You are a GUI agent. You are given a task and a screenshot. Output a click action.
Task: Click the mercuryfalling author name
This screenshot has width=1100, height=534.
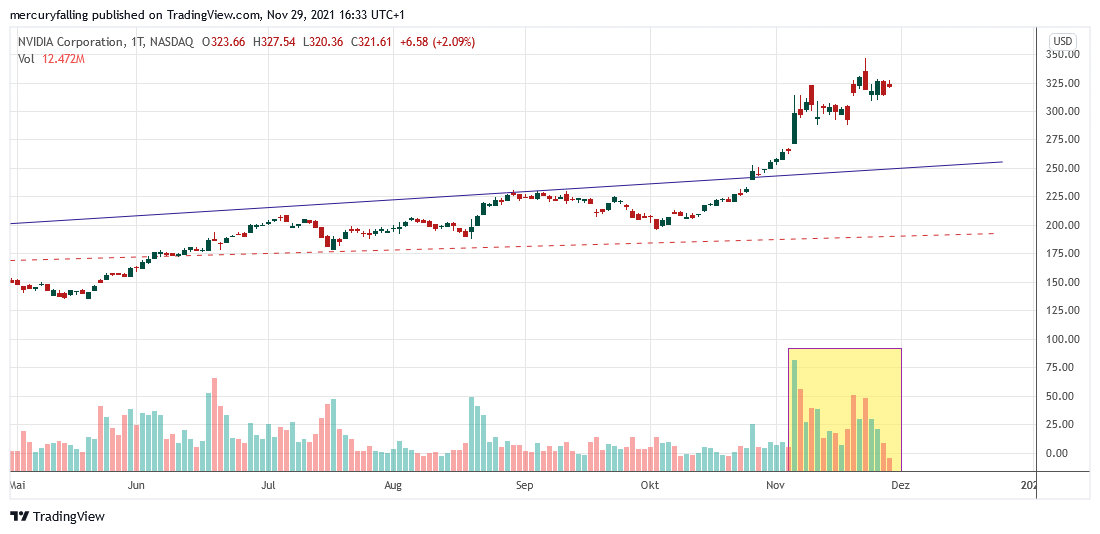[x=50, y=15]
